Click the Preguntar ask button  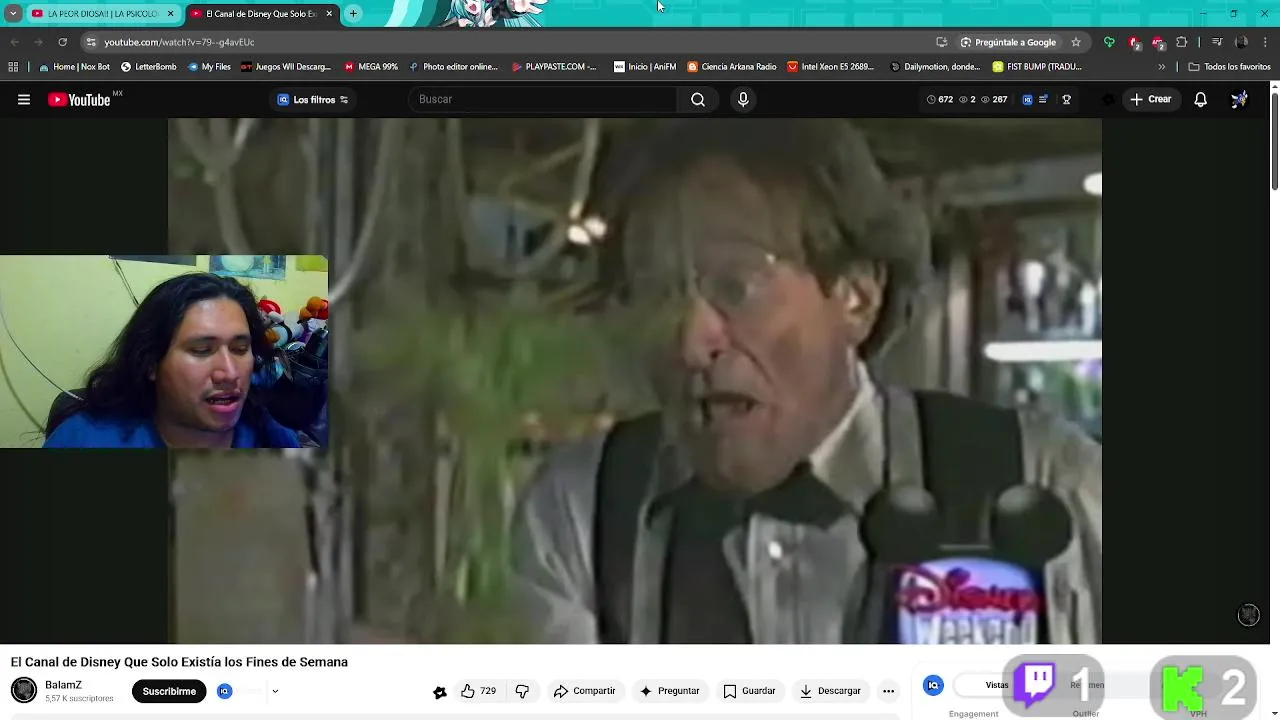[x=669, y=691]
